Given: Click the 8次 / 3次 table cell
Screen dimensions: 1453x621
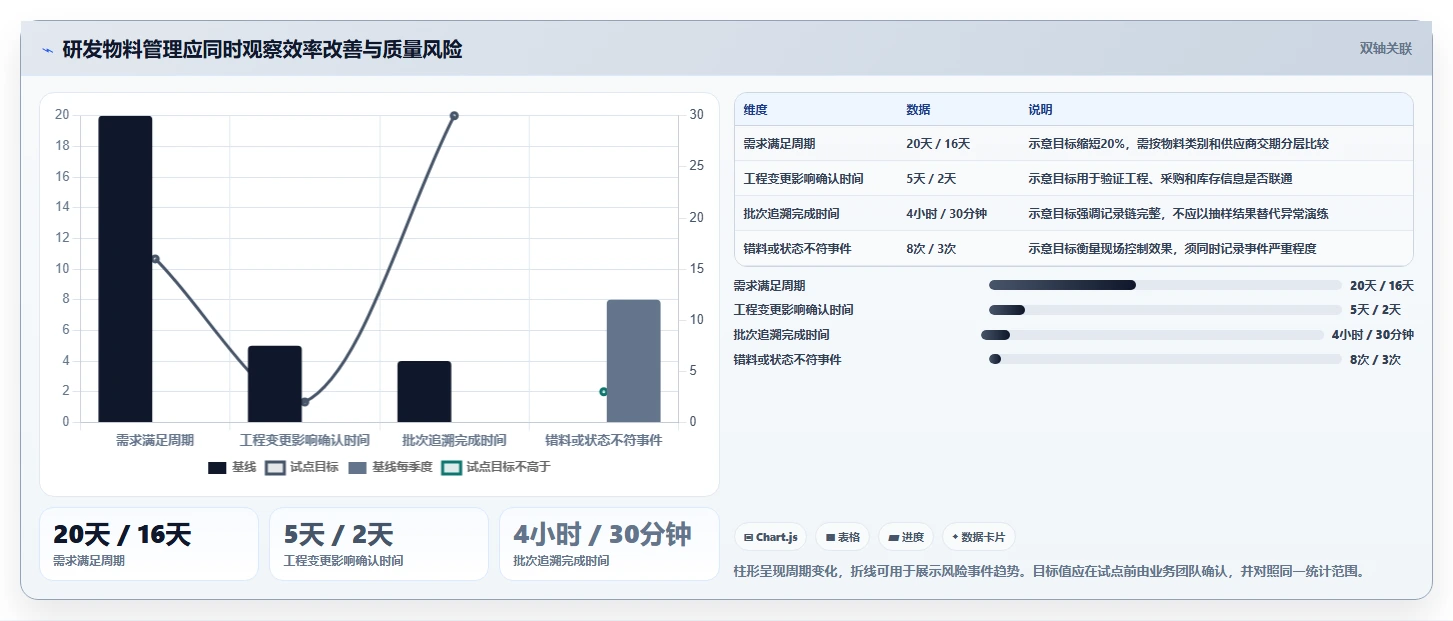Looking at the screenshot, I should [931, 249].
